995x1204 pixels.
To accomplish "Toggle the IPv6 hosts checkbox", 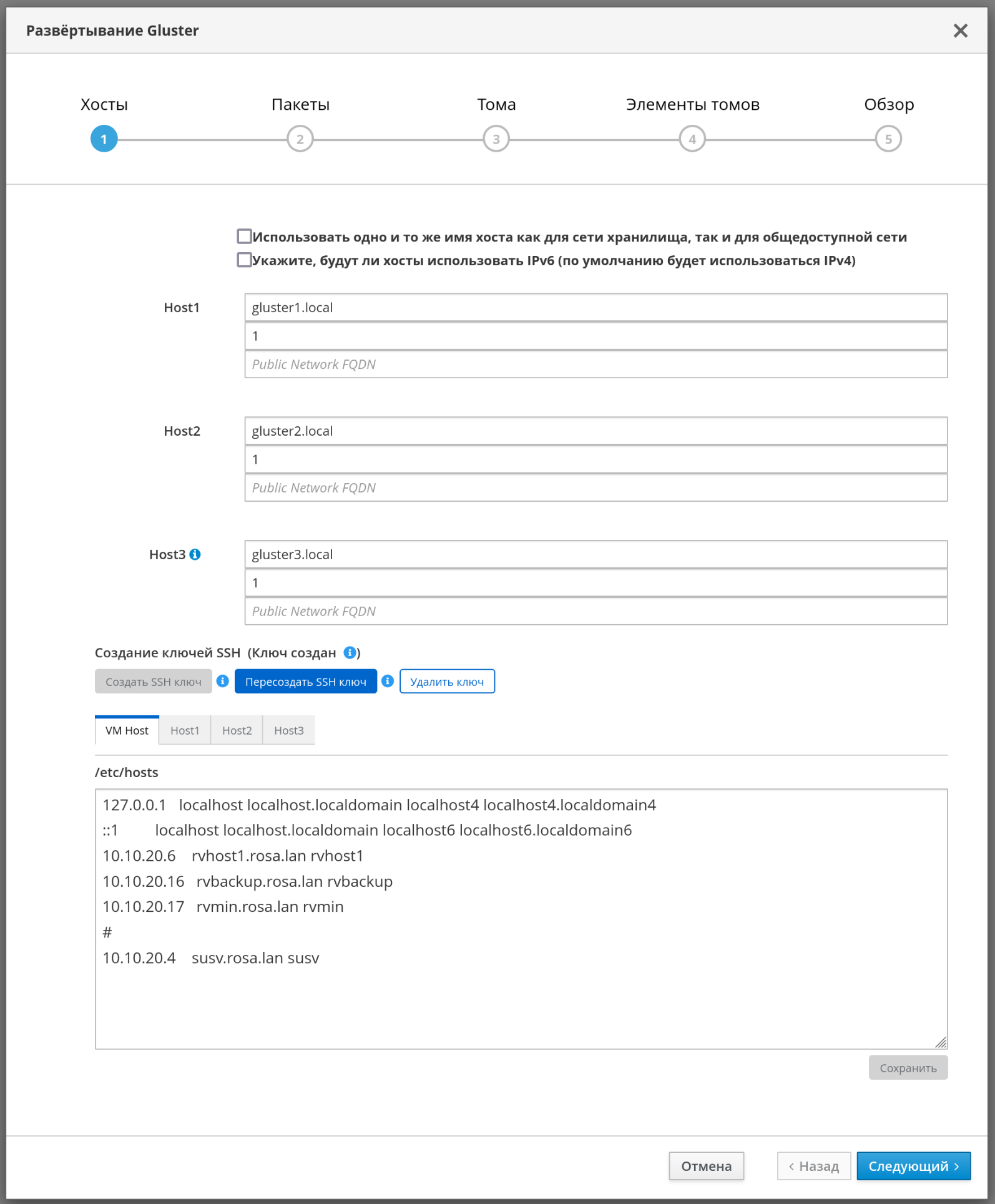I will coord(245,260).
